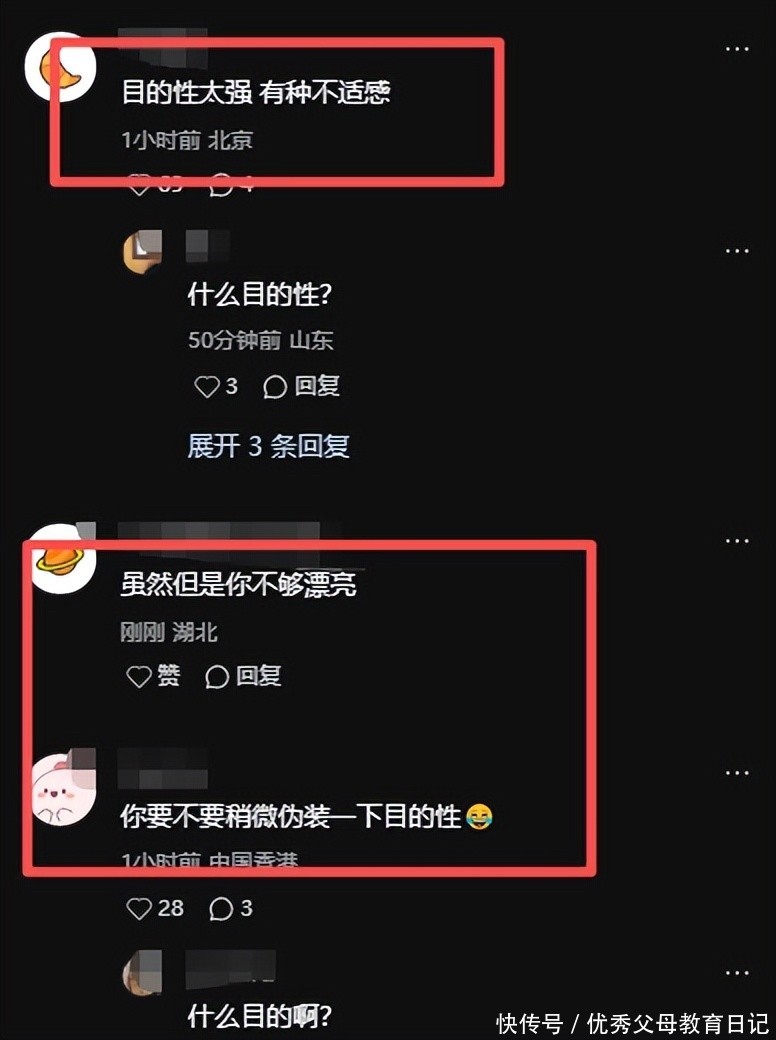Expand "展开 3 条回复" link
Viewport: 776px width, 1040px height.
(x=269, y=446)
